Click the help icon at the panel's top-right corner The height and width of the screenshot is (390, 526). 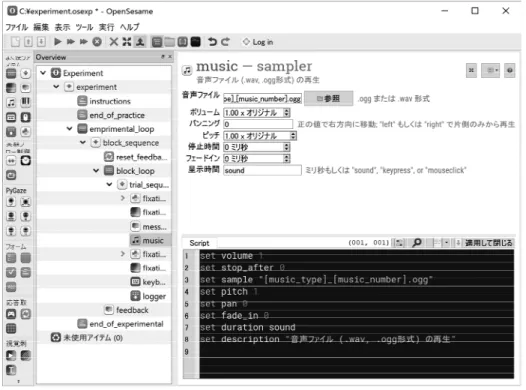tap(510, 70)
